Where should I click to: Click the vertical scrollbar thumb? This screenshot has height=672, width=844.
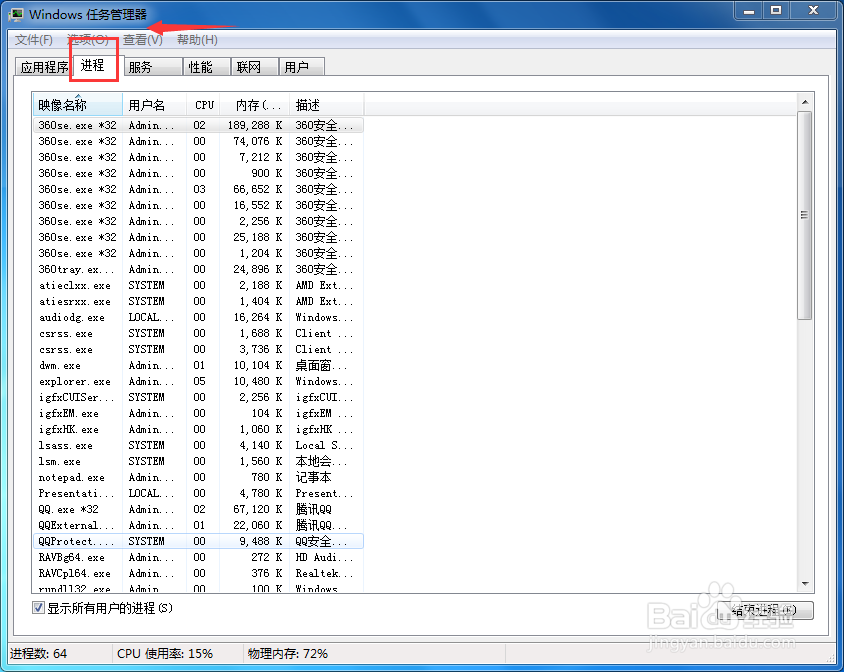click(x=805, y=215)
